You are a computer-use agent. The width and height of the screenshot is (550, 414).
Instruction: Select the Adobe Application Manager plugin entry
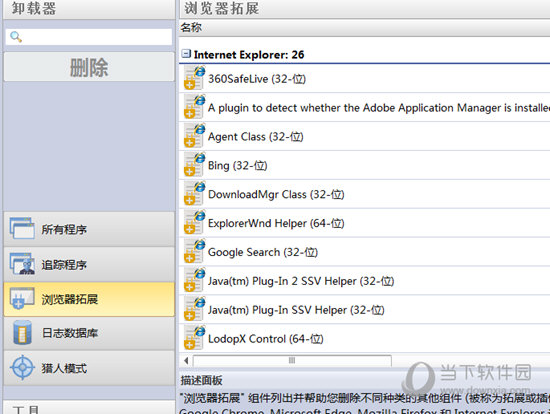click(364, 107)
